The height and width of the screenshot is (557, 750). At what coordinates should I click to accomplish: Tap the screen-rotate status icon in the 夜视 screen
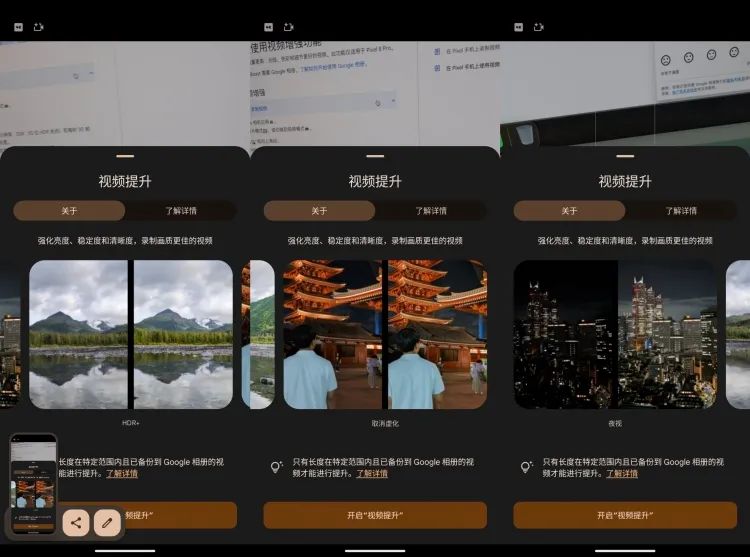tap(539, 27)
